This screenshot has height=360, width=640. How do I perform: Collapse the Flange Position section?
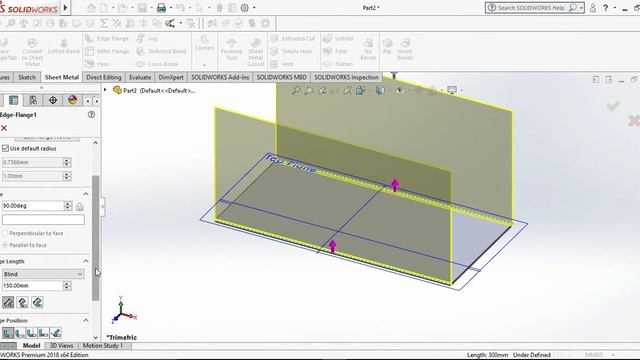[x=86, y=320]
